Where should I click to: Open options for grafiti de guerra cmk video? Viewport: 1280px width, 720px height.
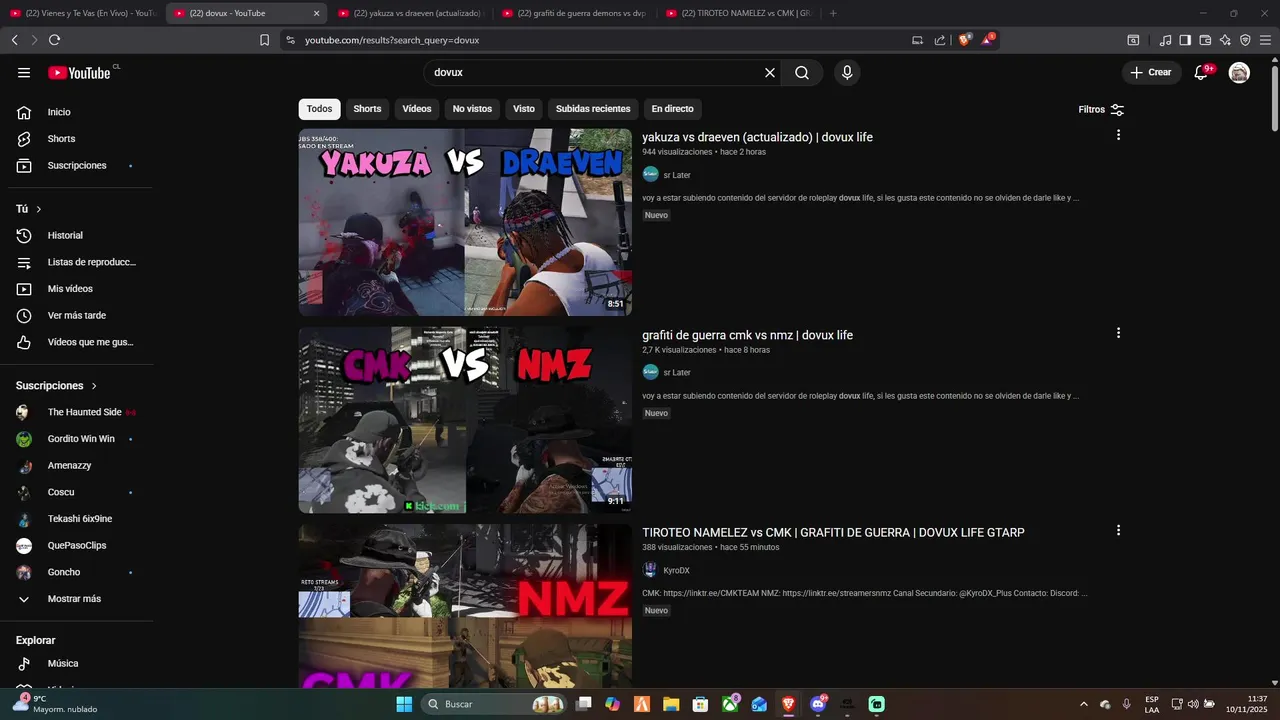[x=1118, y=333]
